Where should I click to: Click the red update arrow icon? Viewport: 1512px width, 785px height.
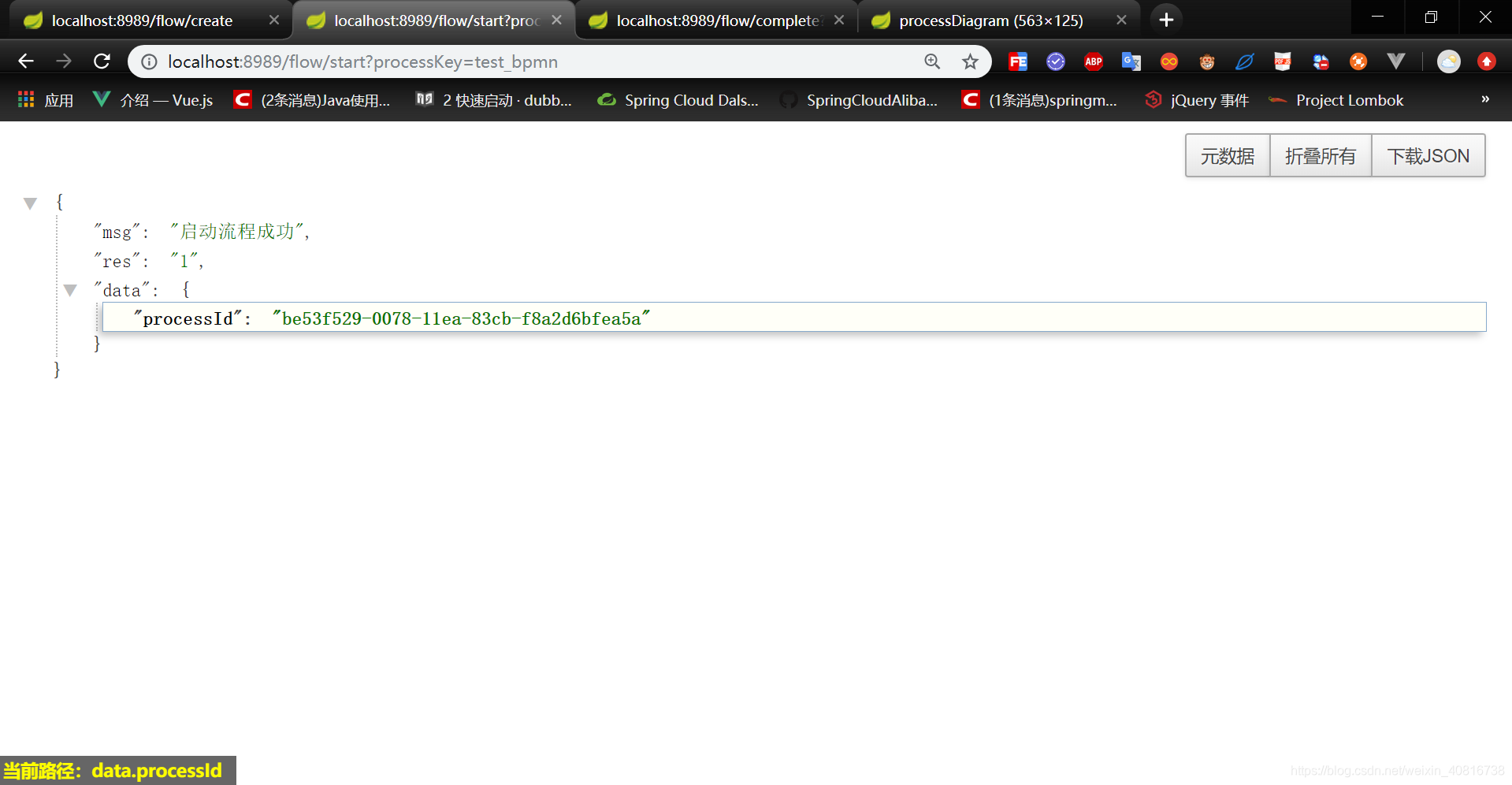1487,61
